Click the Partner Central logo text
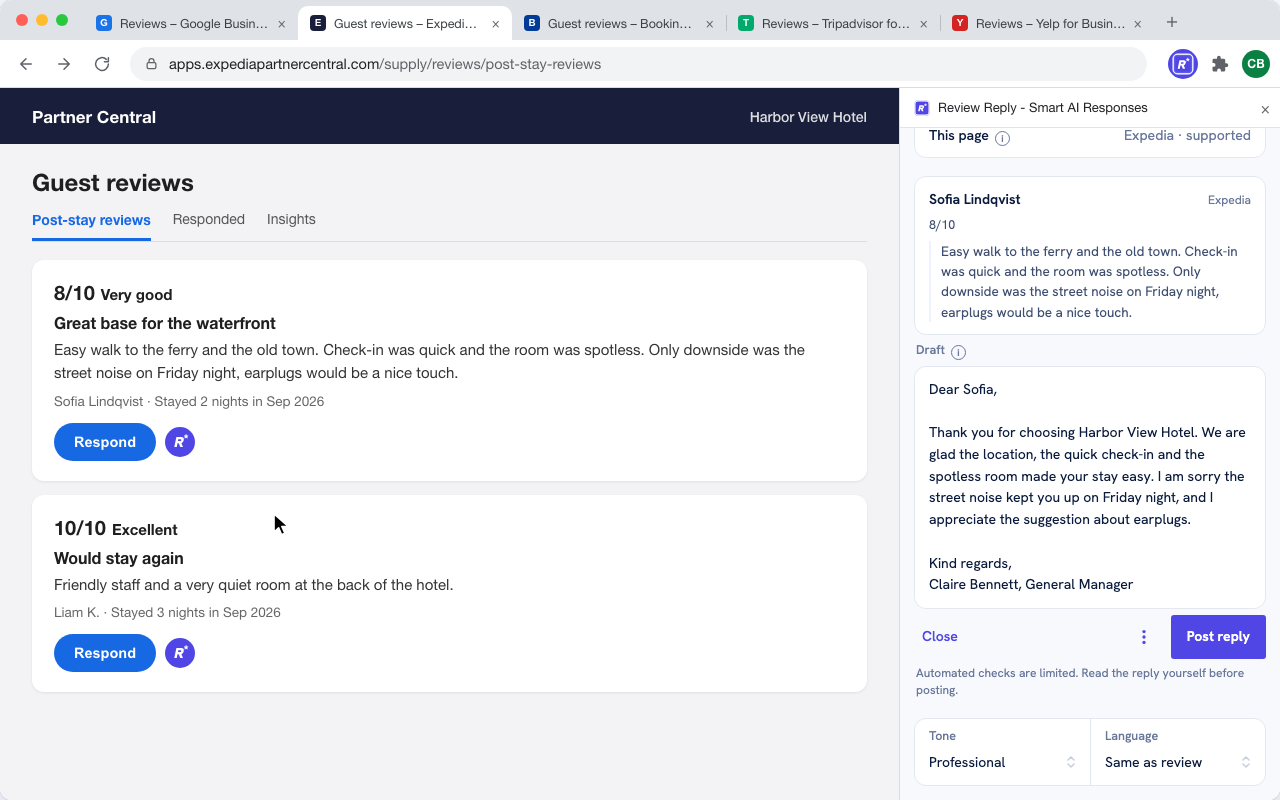This screenshot has height=800, width=1280. 94,117
